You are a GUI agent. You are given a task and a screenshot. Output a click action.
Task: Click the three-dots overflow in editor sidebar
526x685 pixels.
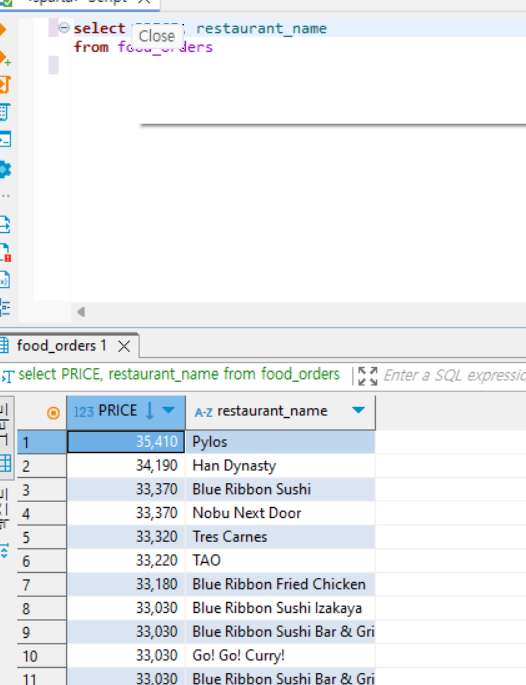5,196
